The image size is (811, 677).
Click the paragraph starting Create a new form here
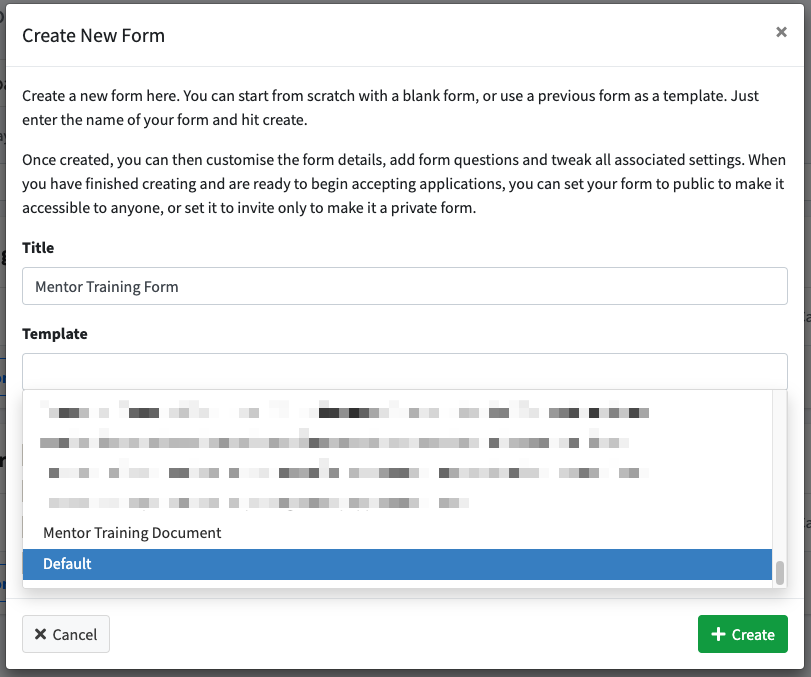391,108
